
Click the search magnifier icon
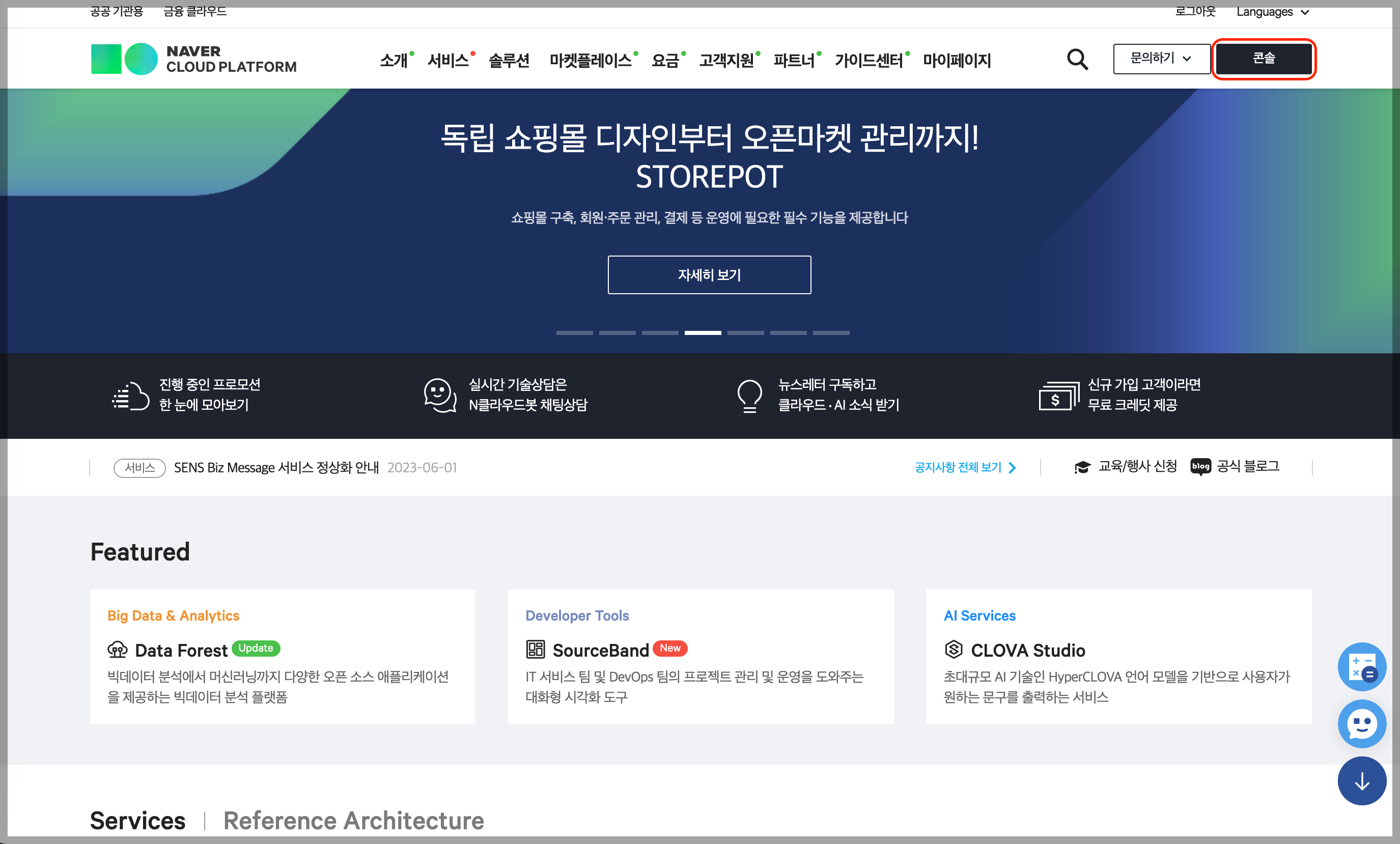[x=1077, y=59]
